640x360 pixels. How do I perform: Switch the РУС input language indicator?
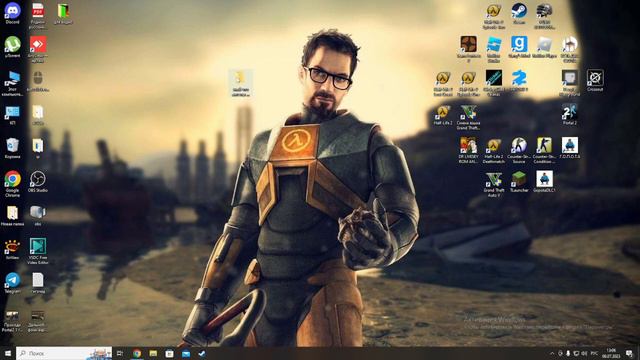pyautogui.click(x=594, y=353)
